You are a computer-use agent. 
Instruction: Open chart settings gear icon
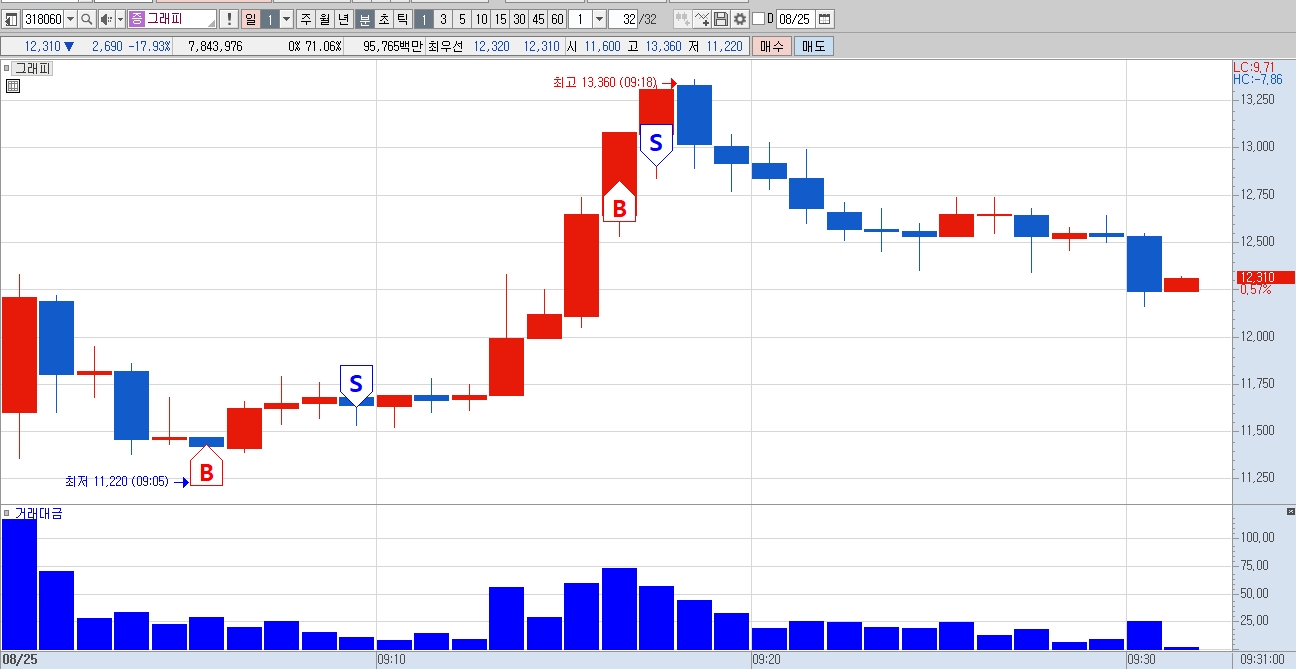739,19
